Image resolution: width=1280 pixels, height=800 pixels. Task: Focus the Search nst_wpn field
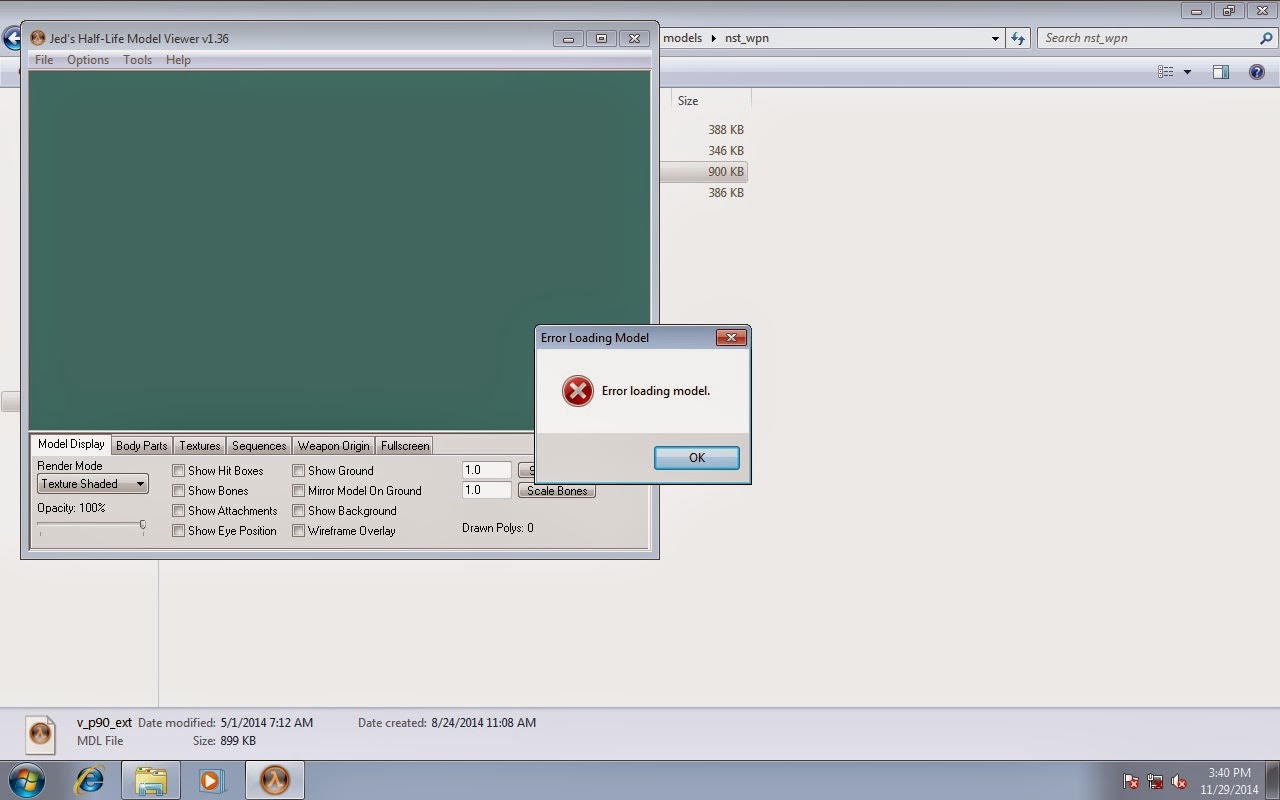coord(1148,38)
